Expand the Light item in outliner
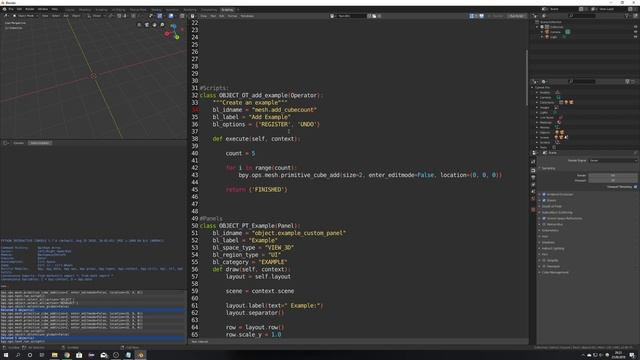This screenshot has width=640, height=360. [542, 37]
